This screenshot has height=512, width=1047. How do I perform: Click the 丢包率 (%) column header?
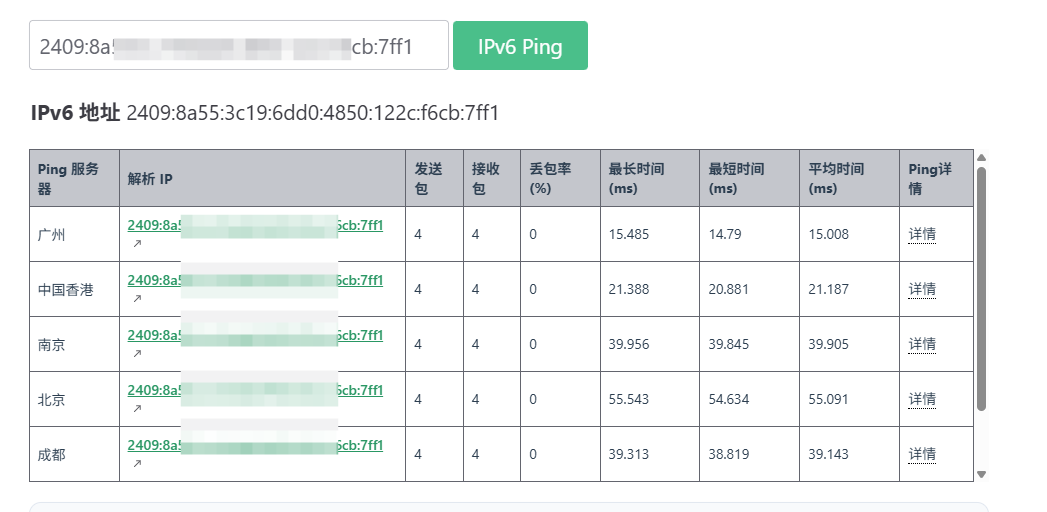(550, 178)
